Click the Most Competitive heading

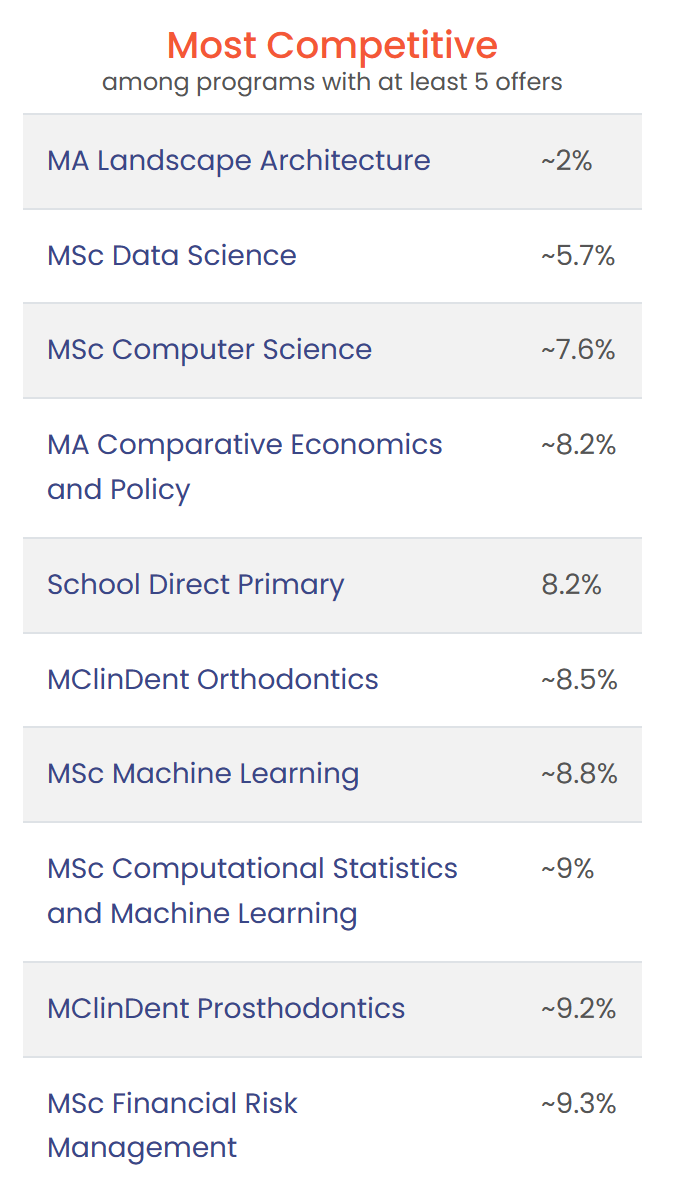(x=332, y=45)
